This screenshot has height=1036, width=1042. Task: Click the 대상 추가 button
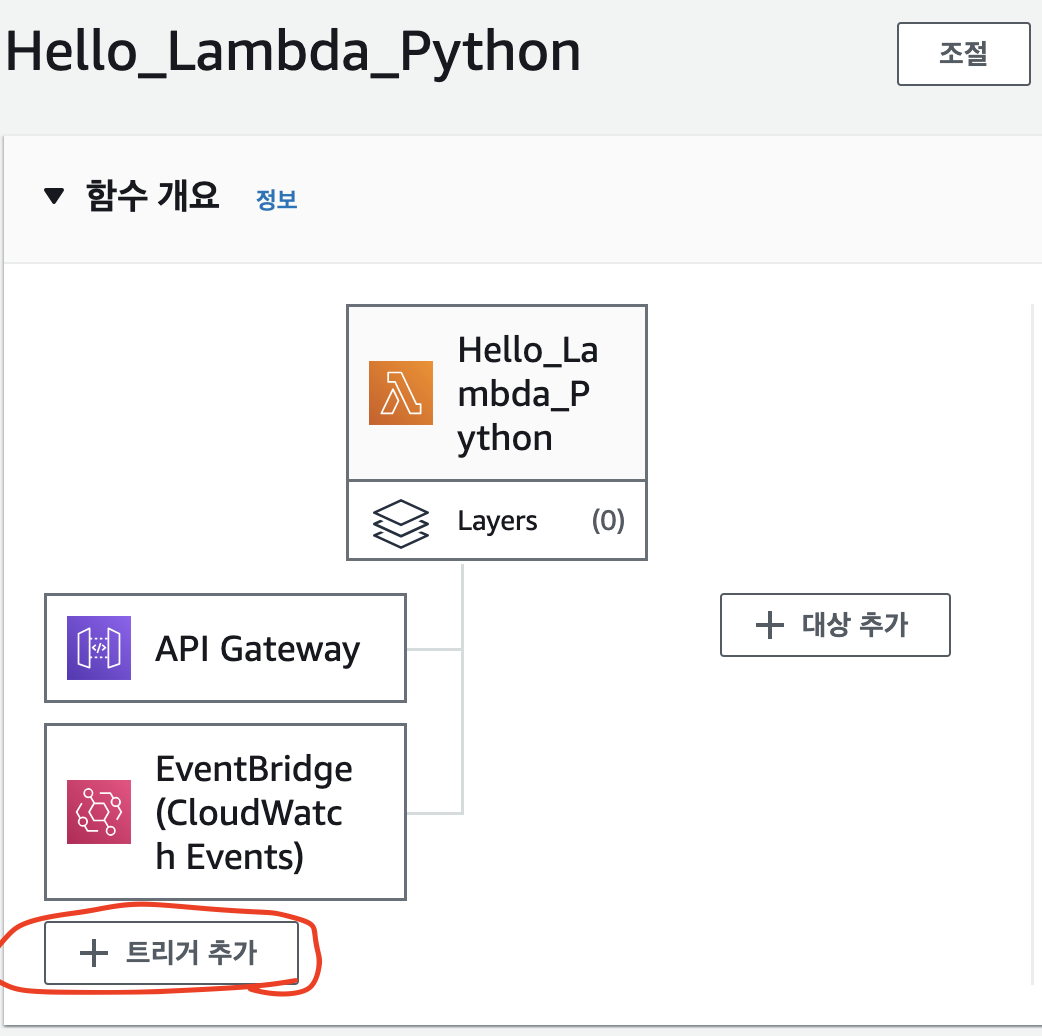(835, 625)
